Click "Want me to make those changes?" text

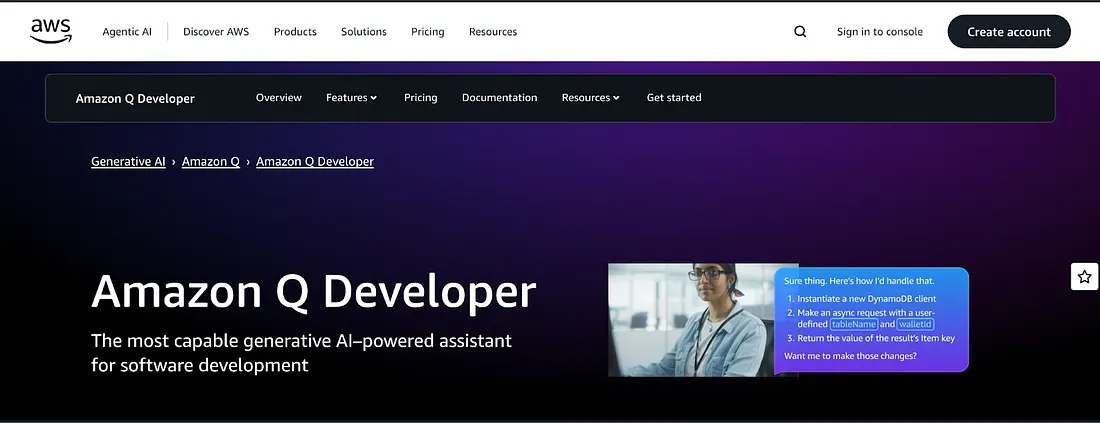pos(850,356)
